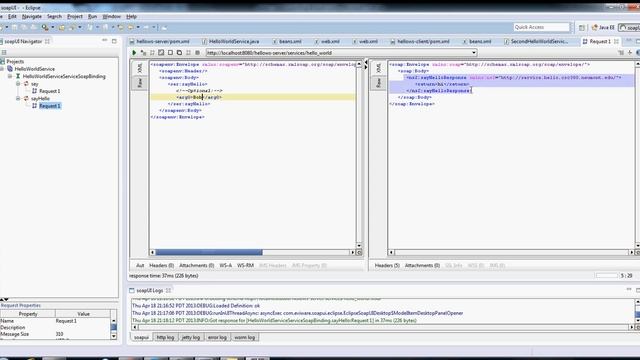Click the green Submit request play button
This screenshot has width=640, height=360.
pyautogui.click(x=134, y=53)
